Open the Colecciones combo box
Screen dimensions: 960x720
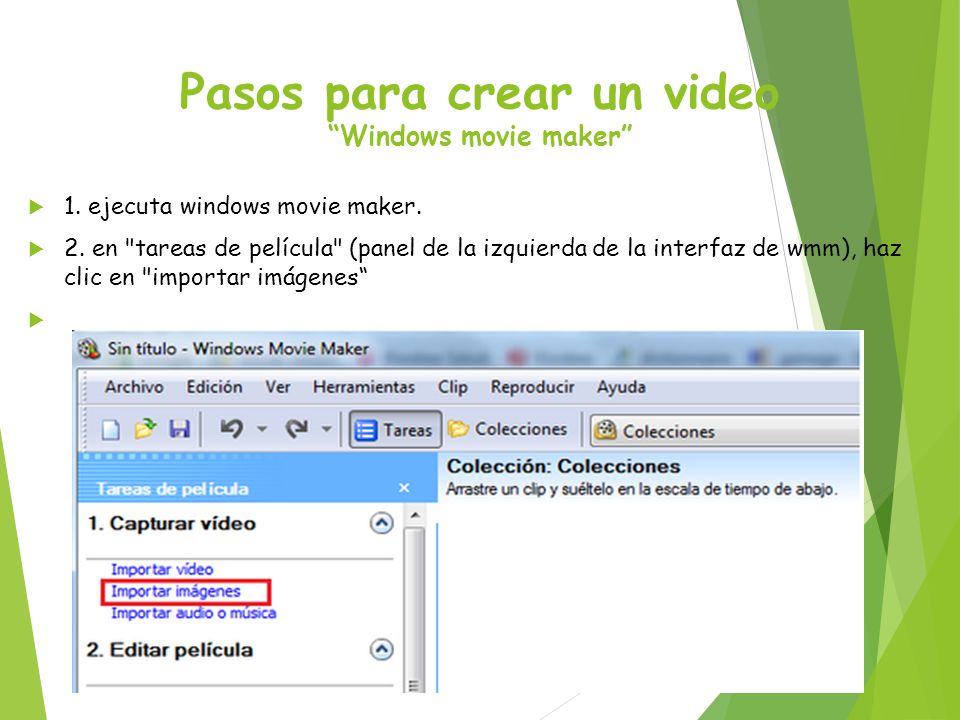[x=725, y=431]
